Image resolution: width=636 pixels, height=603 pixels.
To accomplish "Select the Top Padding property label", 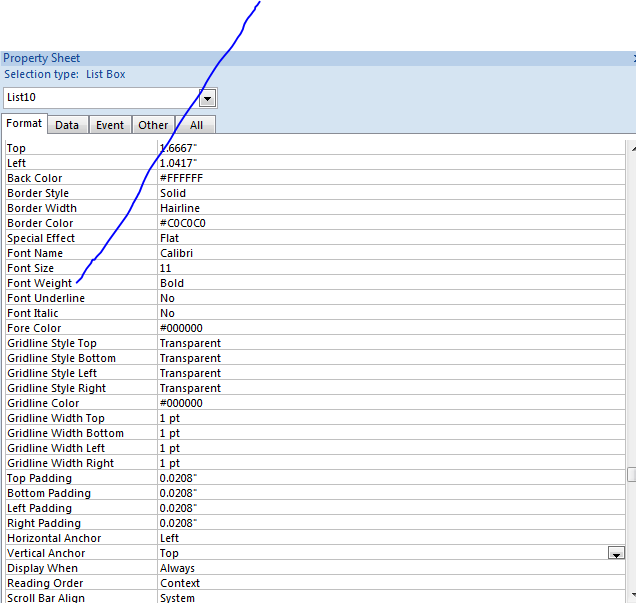I will click(x=39, y=479).
